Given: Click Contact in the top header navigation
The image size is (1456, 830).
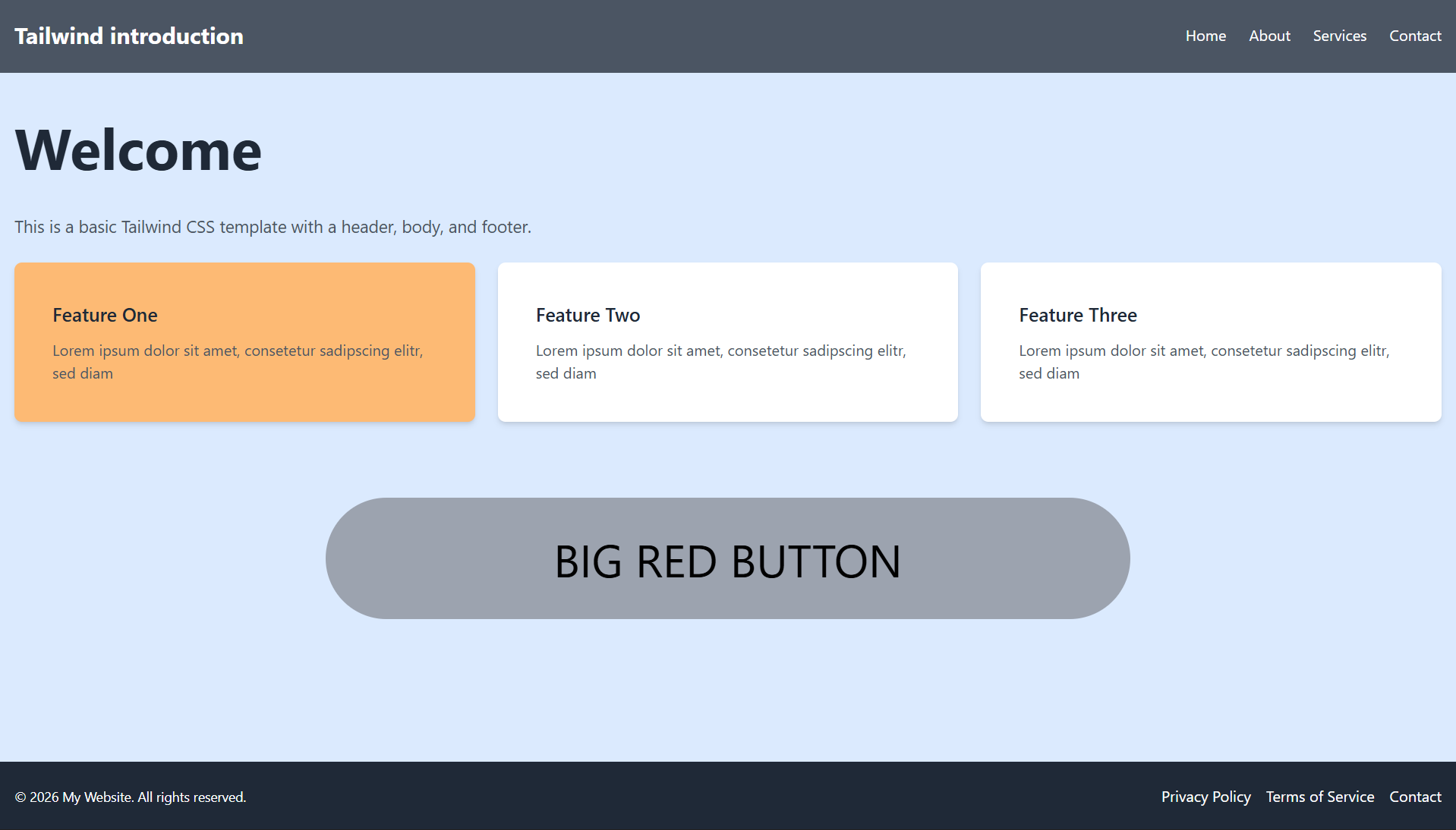Looking at the screenshot, I should pyautogui.click(x=1414, y=36).
